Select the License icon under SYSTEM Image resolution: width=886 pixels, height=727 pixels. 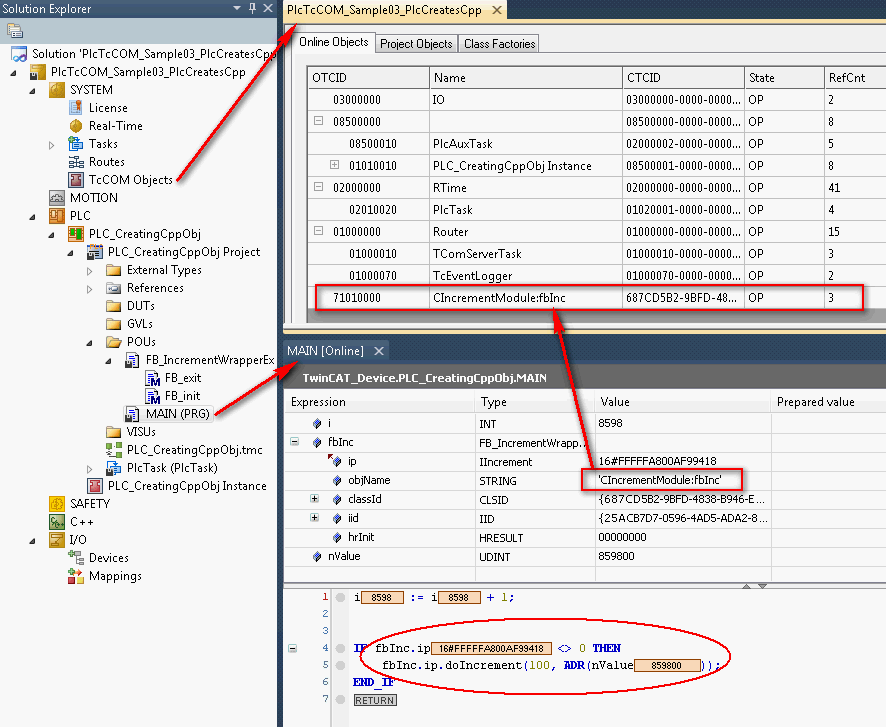(x=76, y=108)
